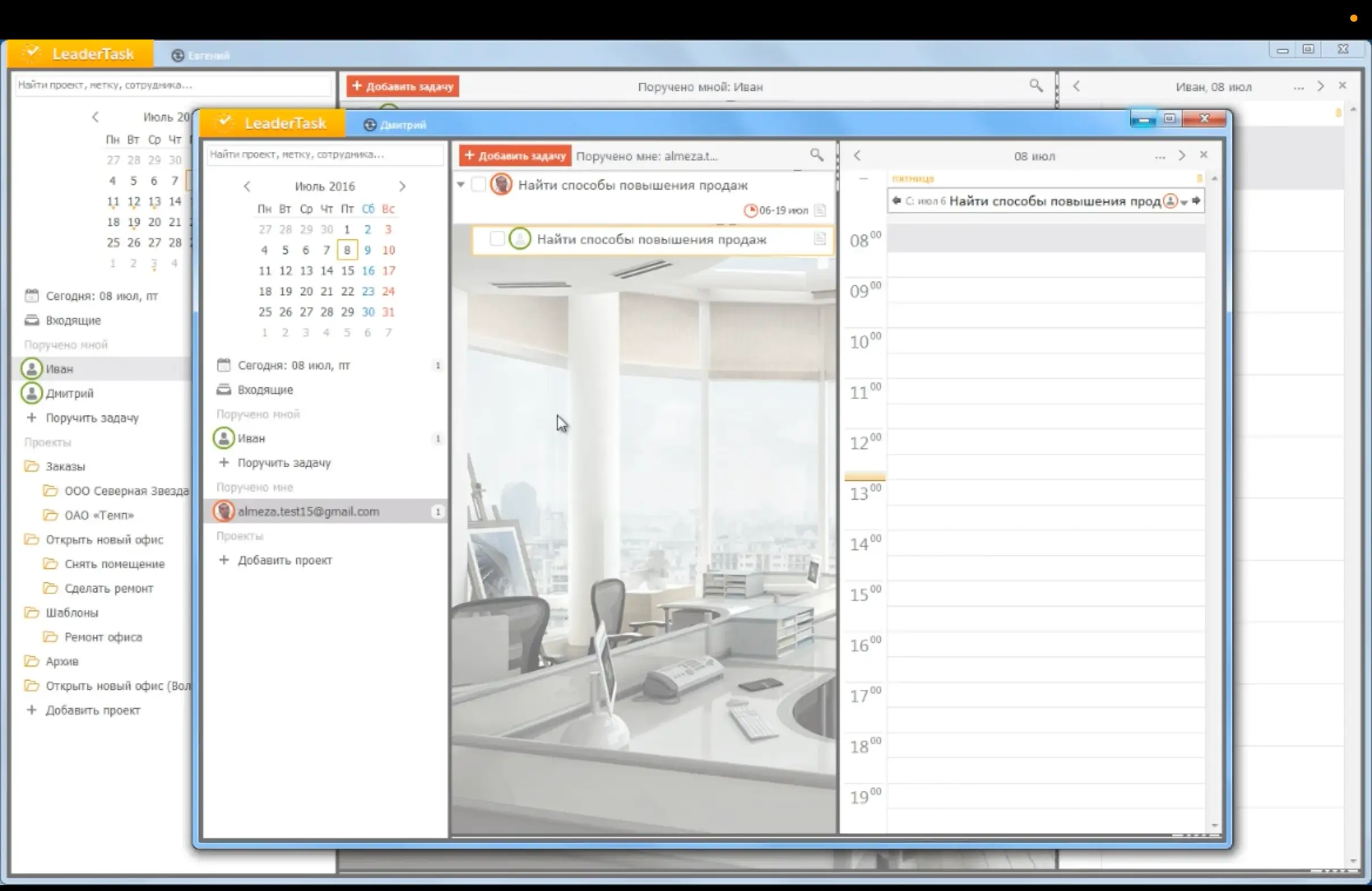The width and height of the screenshot is (1372, 891).
Task: Click Добавить проект in the Дмитрий window sidebar
Action: [284, 560]
